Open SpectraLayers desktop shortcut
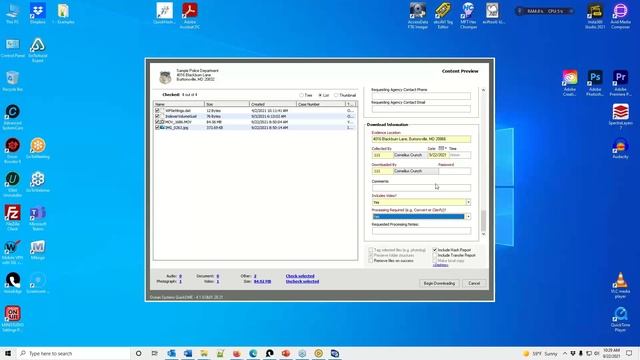Image resolution: width=640 pixels, height=360 pixels. click(620, 116)
